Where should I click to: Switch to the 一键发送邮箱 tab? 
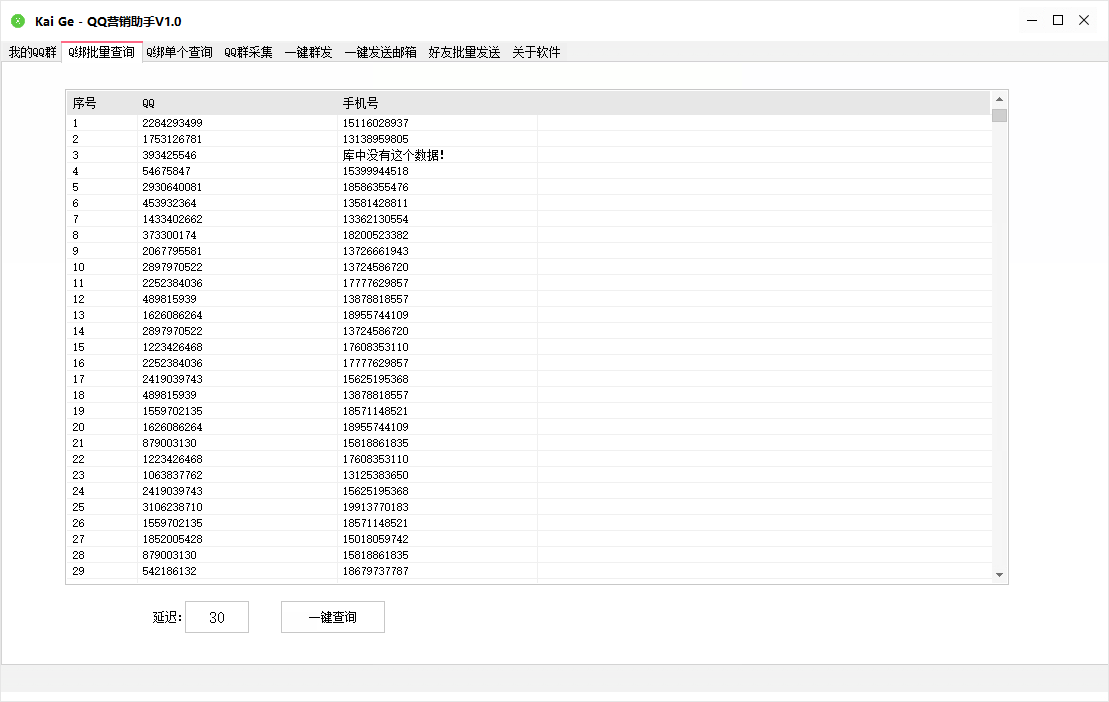380,53
